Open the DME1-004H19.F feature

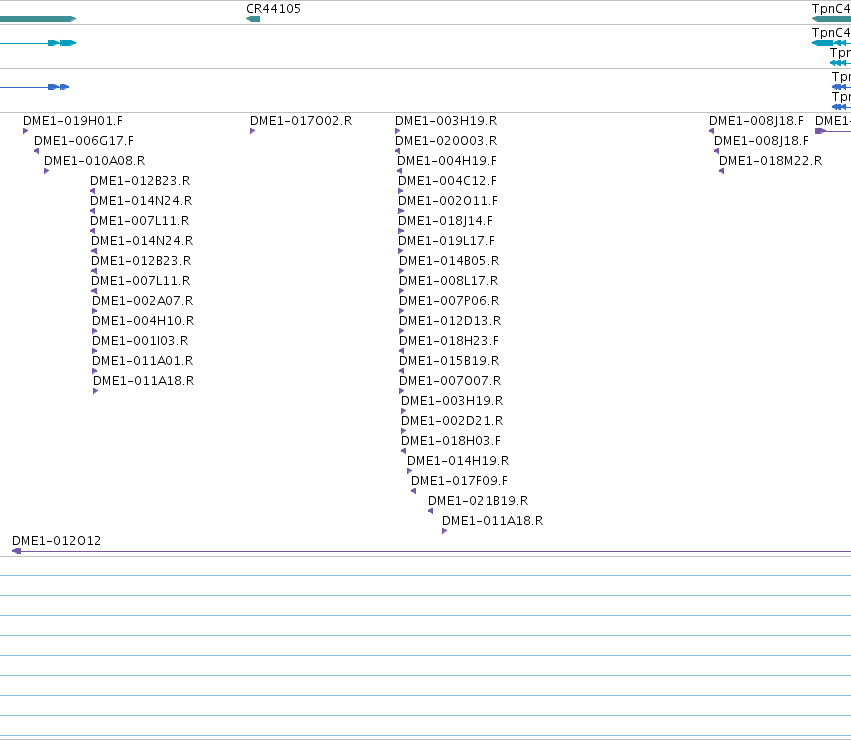coord(447,161)
